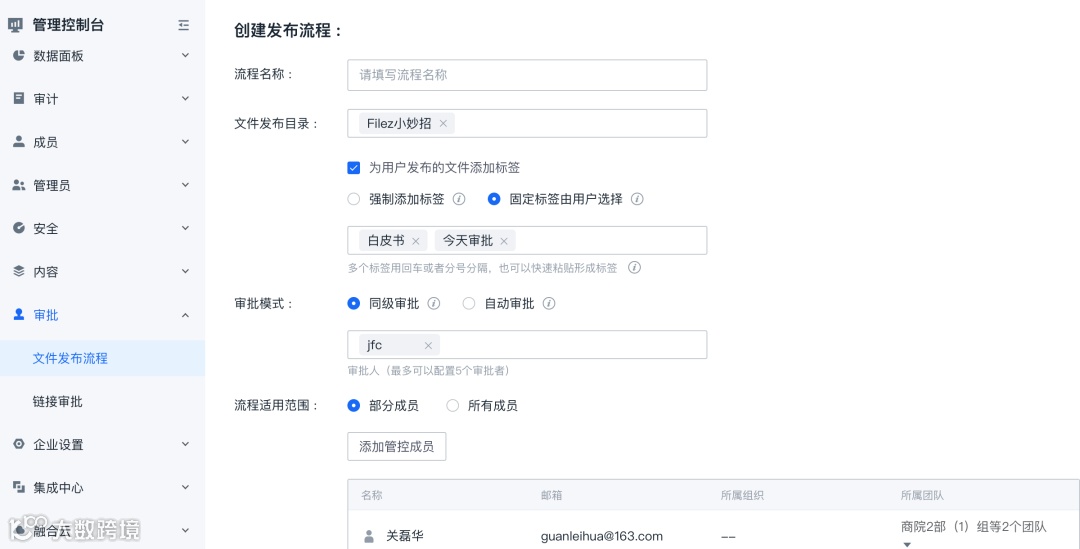Click the info icon next to 同级审批
The width and height of the screenshot is (1080, 549).
coord(434,303)
